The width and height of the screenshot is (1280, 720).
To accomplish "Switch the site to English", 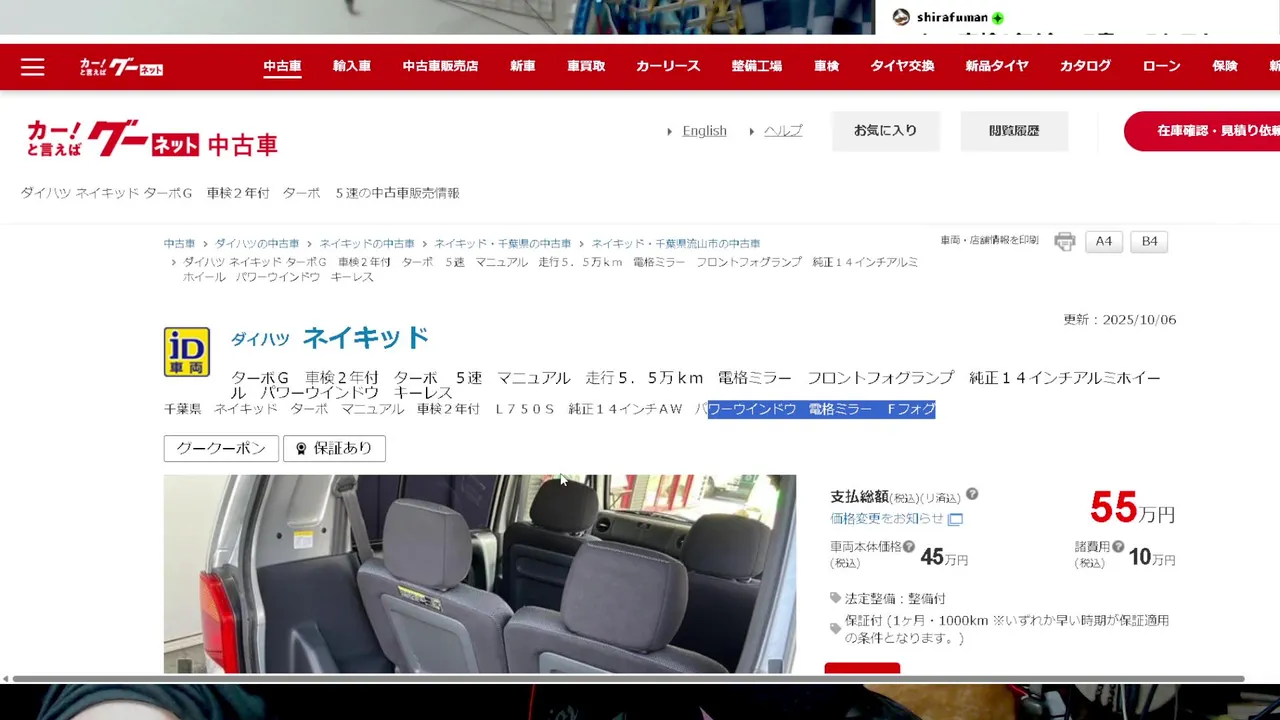I will (x=704, y=131).
